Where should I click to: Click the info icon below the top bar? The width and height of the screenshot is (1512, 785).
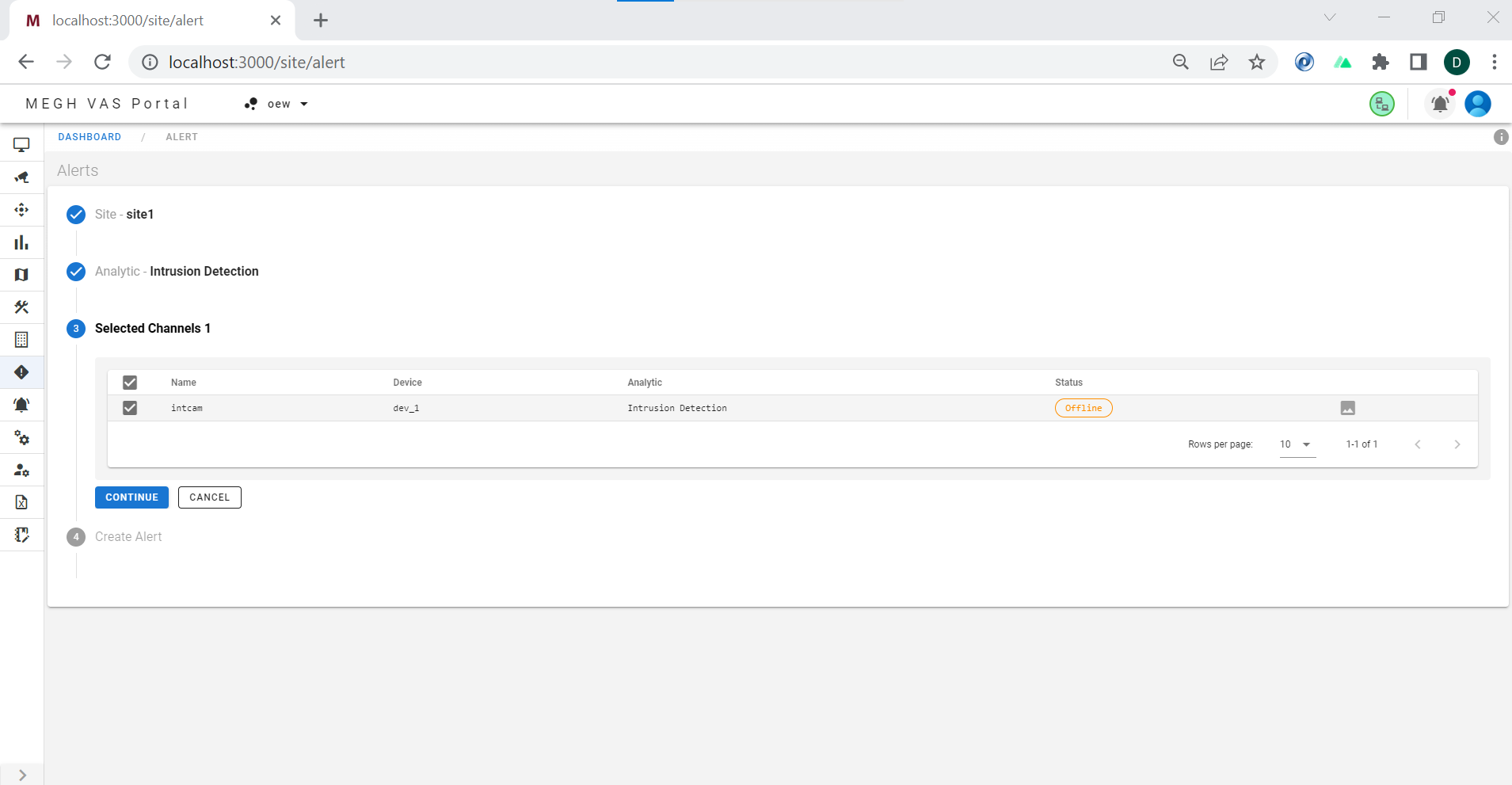[1501, 137]
